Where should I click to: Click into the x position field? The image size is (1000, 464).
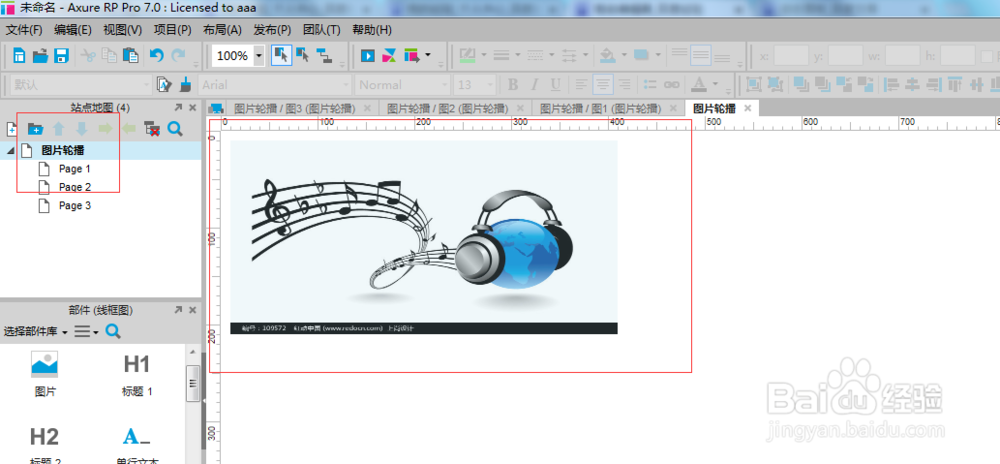[x=791, y=55]
